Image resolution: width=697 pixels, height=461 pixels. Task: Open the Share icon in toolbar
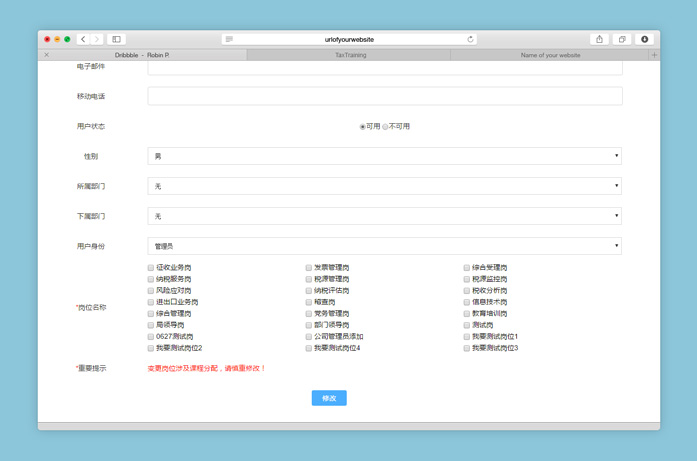(600, 39)
